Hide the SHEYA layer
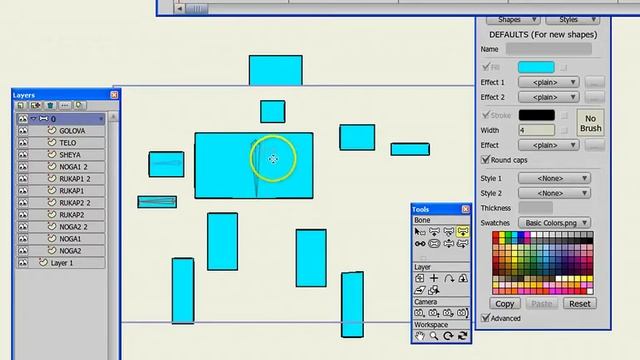640x360 pixels. tap(23, 155)
